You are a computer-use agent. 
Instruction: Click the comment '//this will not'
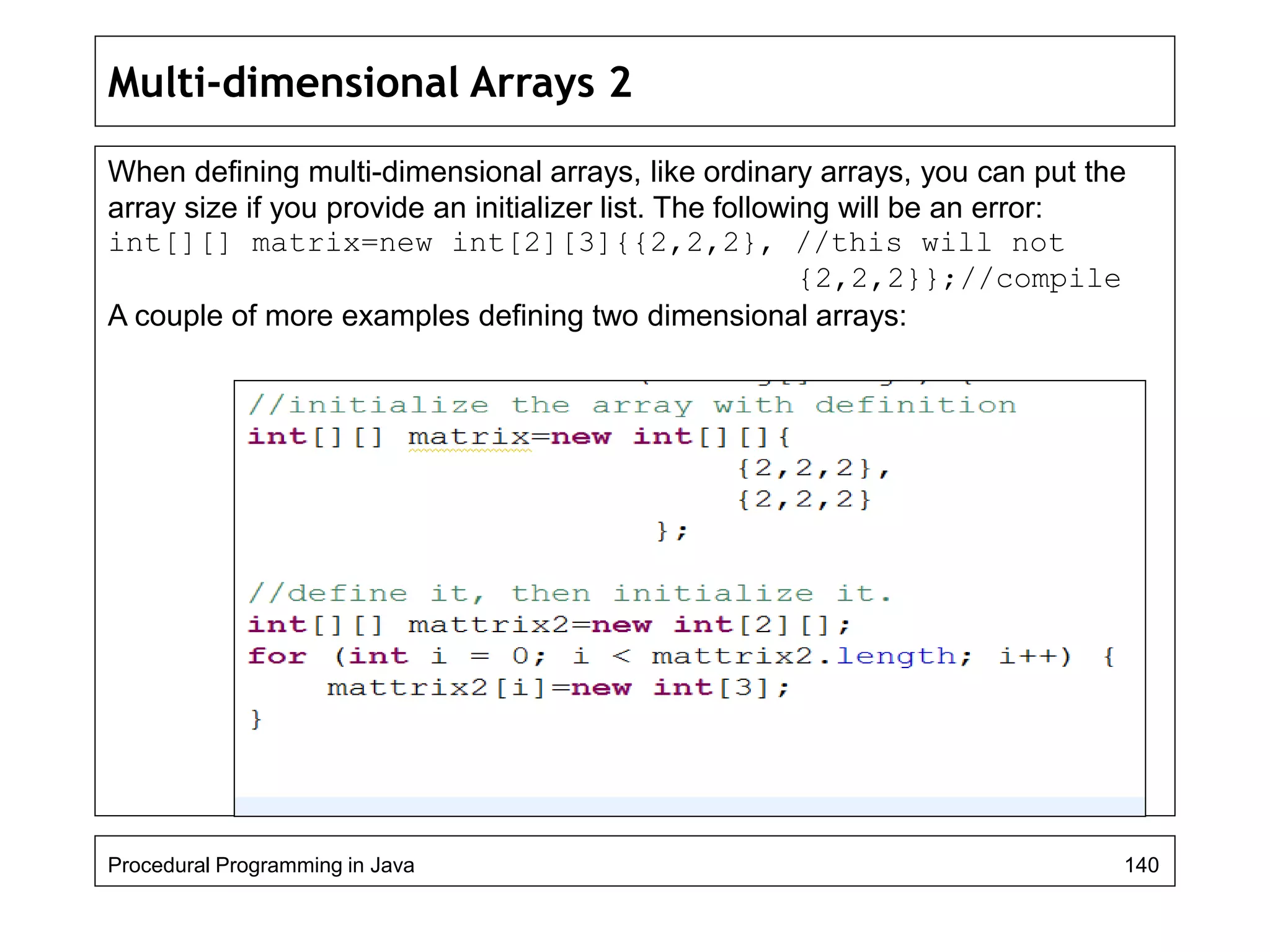[930, 243]
